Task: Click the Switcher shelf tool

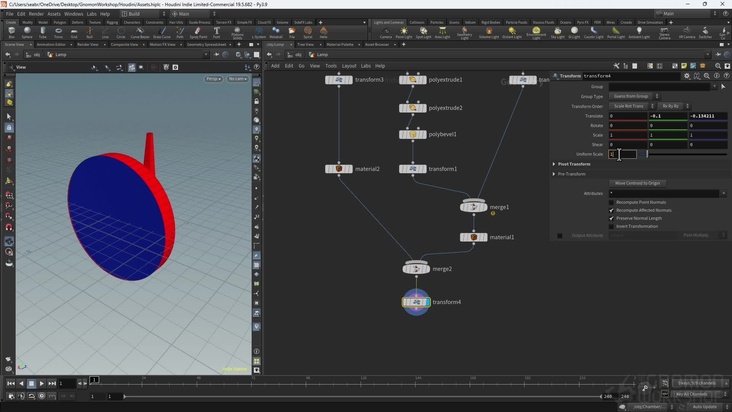Action: pos(705,32)
